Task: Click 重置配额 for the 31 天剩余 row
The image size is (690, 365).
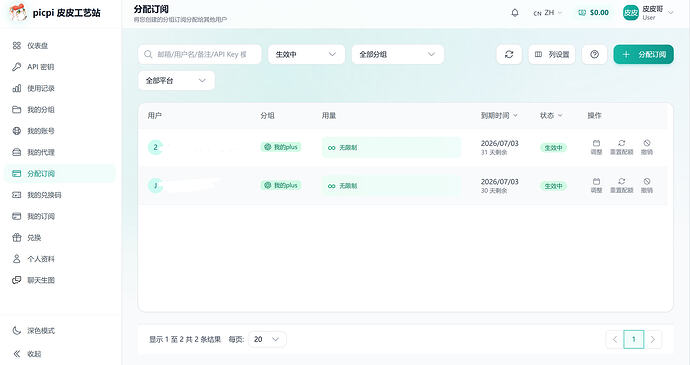Action: [x=621, y=147]
